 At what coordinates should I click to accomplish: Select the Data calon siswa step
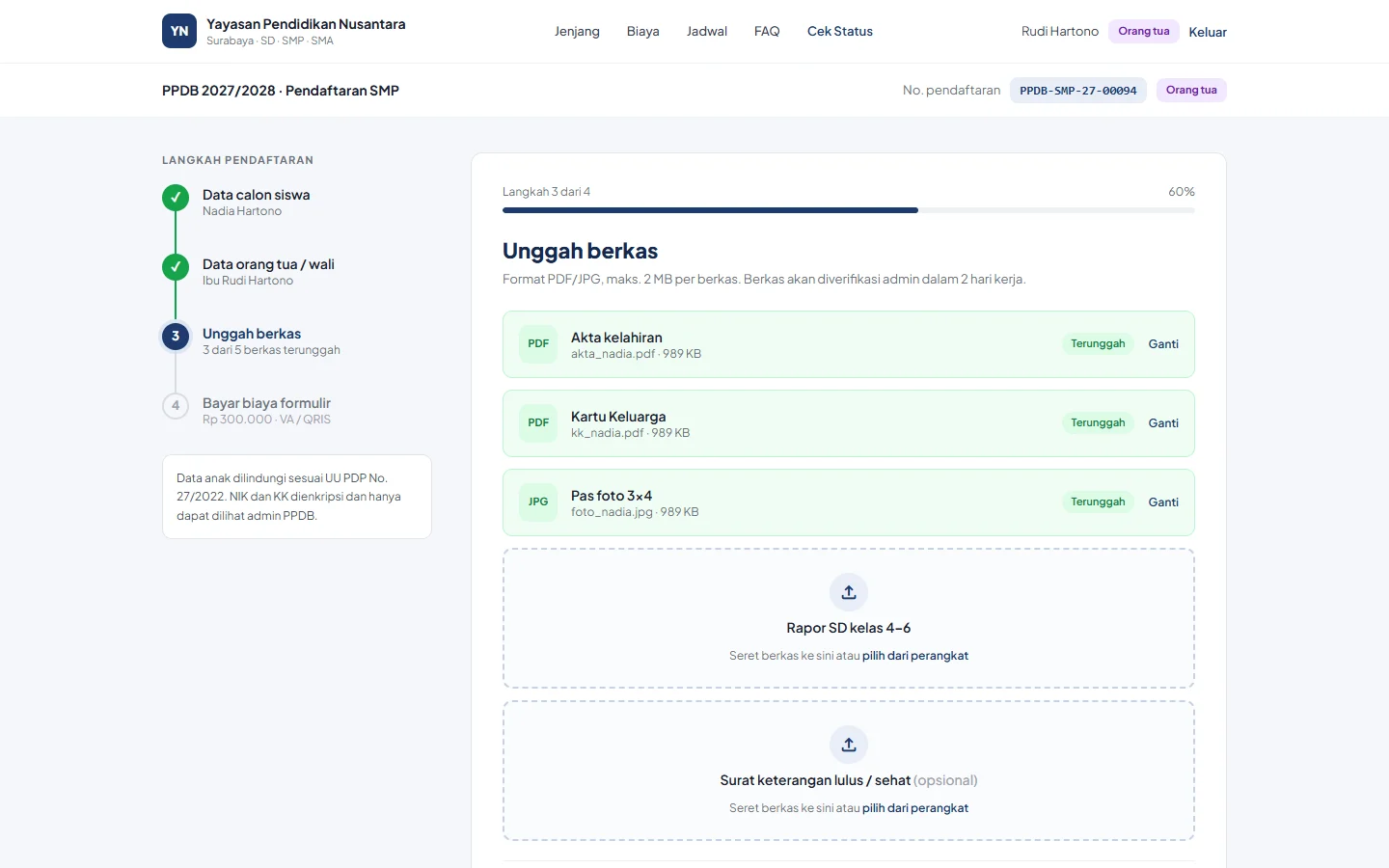pyautogui.click(x=257, y=202)
